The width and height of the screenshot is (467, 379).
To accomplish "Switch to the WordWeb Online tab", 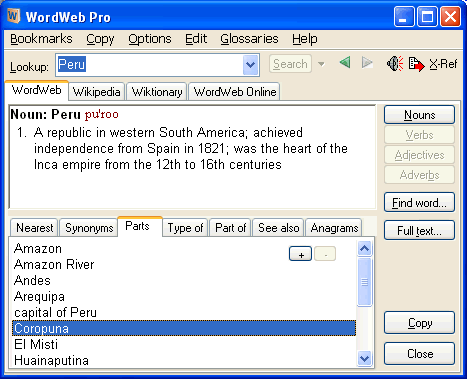I will pyautogui.click(x=235, y=92).
